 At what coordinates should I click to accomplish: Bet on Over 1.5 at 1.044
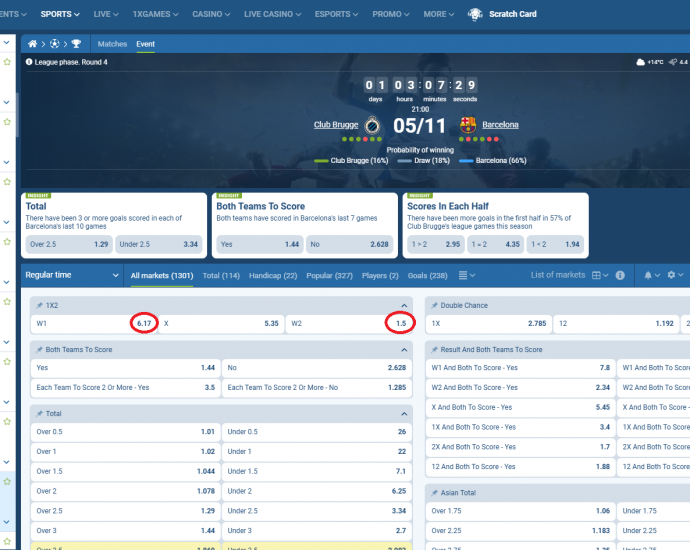(125, 471)
